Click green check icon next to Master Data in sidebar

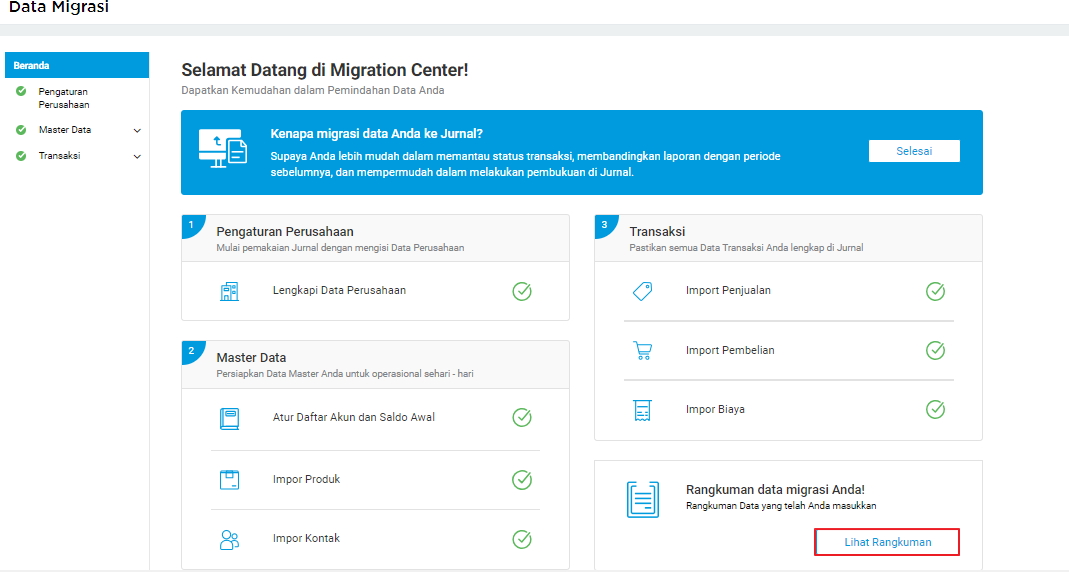[21, 130]
